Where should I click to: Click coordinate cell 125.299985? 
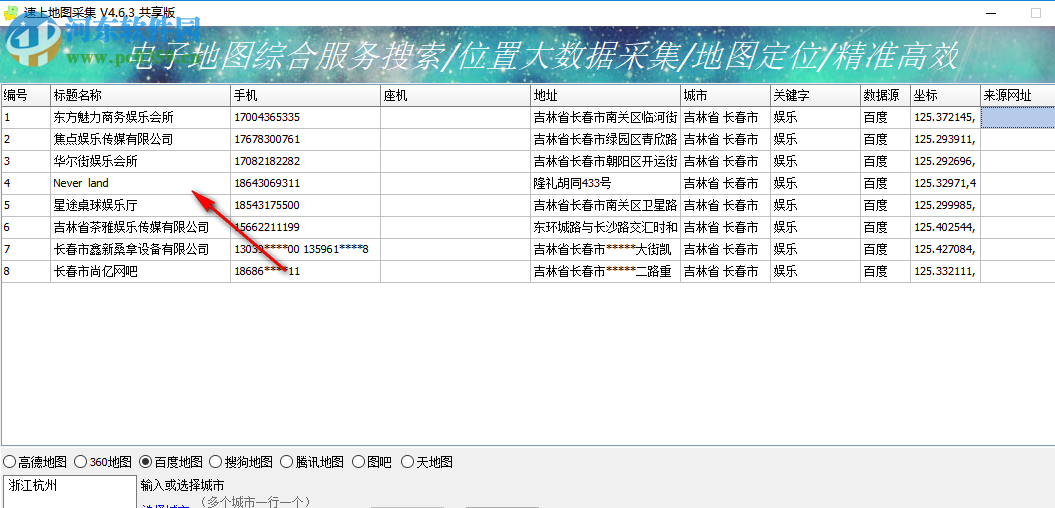pos(945,205)
